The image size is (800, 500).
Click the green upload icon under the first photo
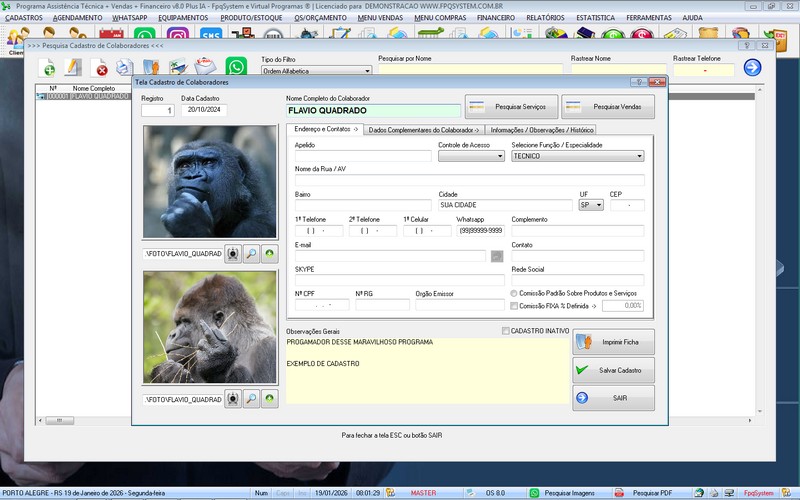pyautogui.click(x=269, y=254)
